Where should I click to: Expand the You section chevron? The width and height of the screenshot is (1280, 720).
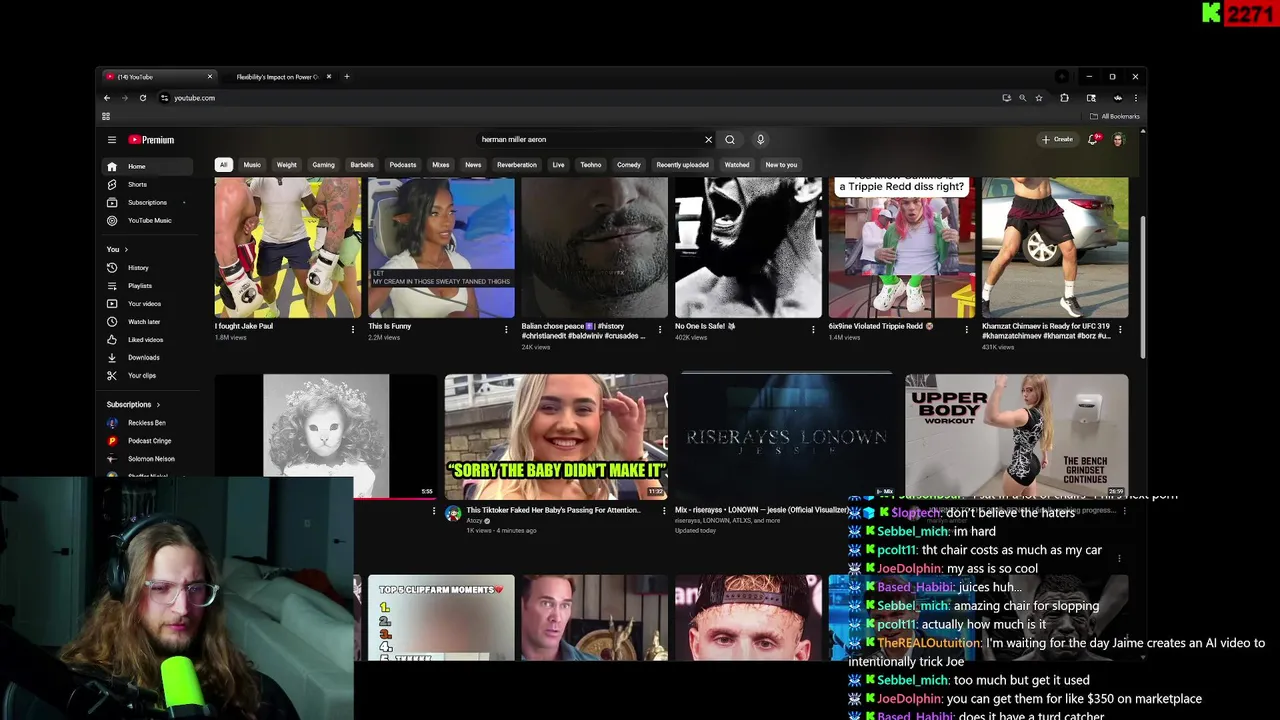126,249
